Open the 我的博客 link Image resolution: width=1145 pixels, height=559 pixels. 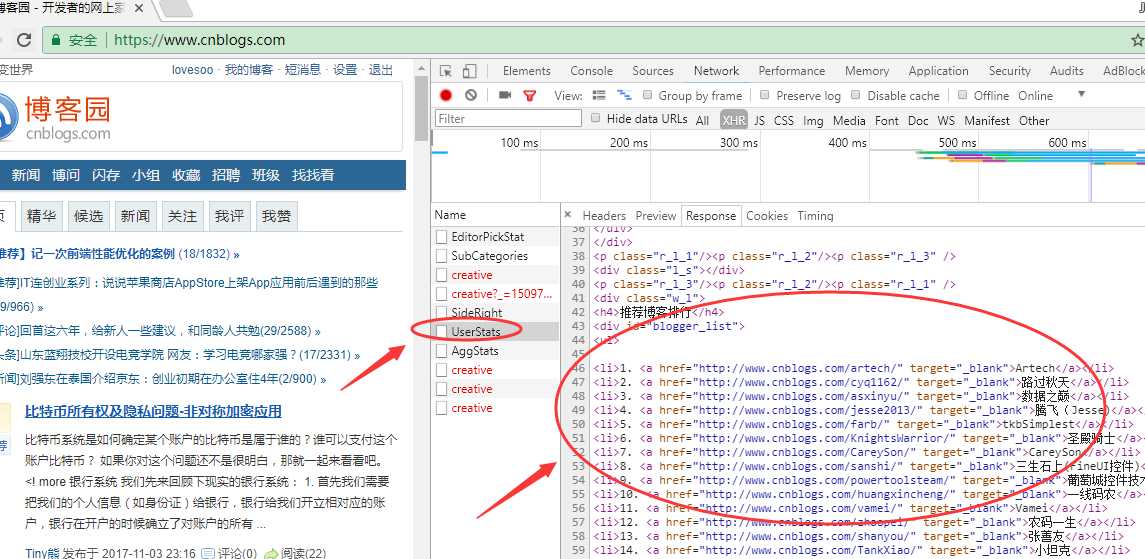click(249, 70)
